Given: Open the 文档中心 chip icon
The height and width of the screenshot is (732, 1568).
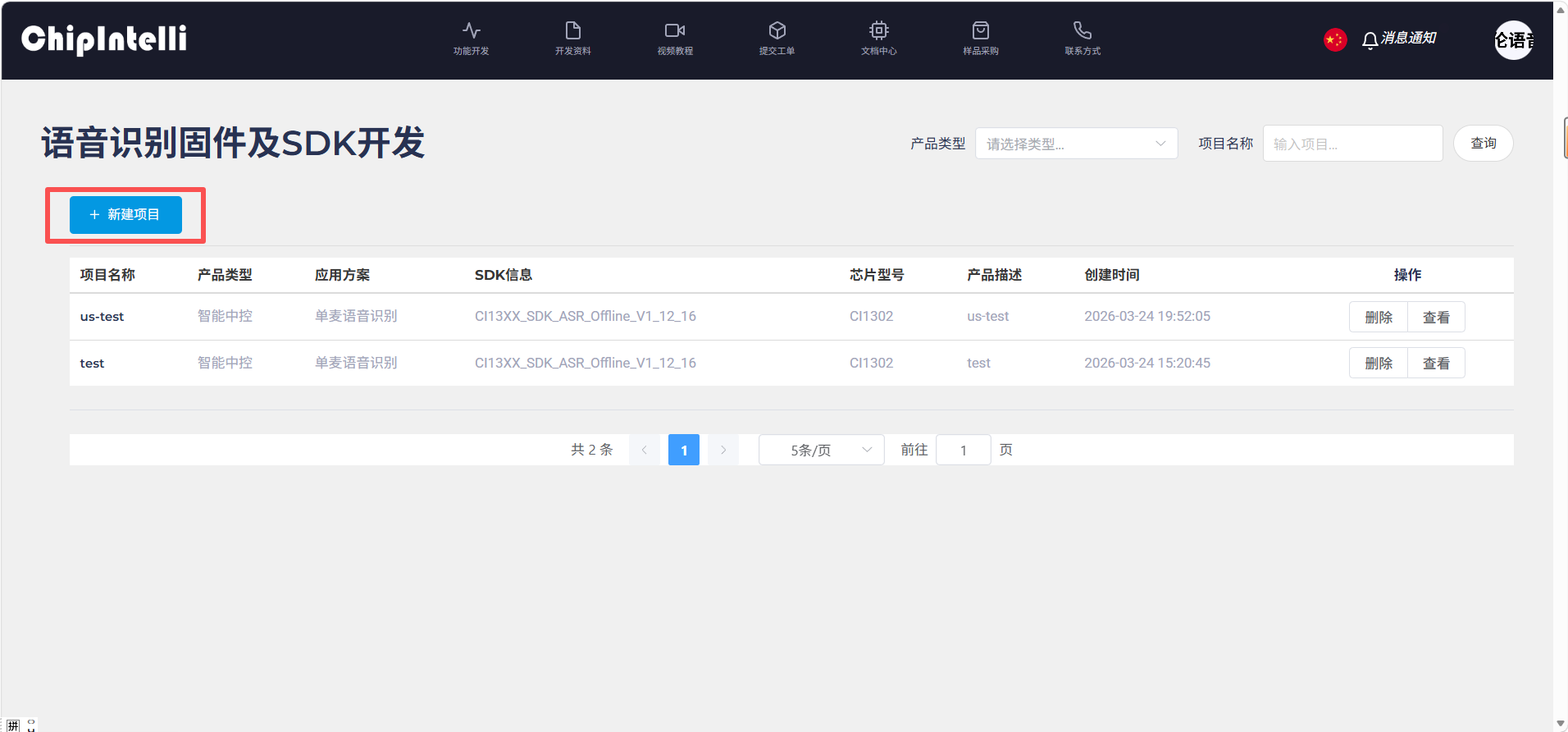Looking at the screenshot, I should [878, 30].
